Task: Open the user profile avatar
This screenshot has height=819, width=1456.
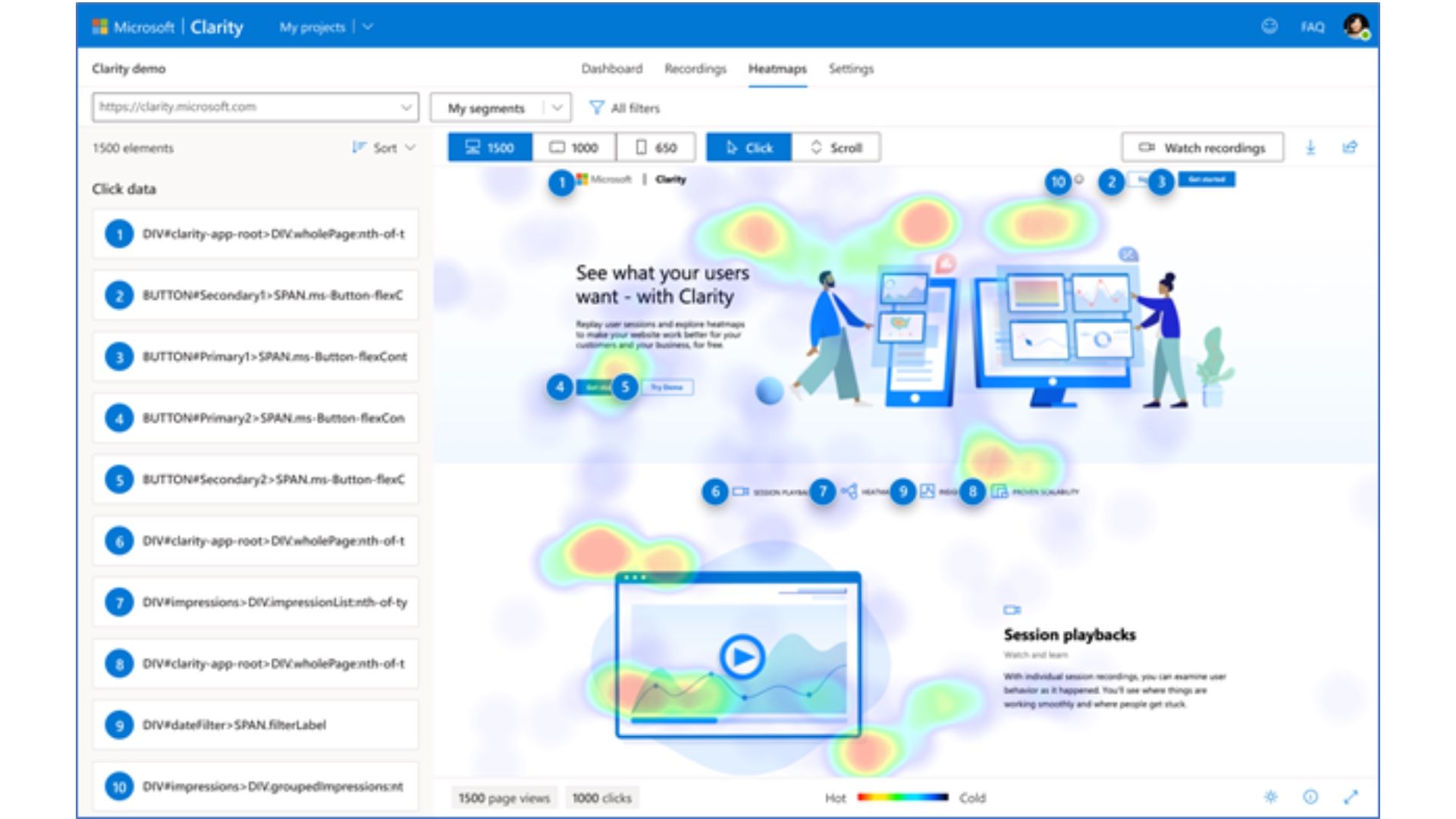Action: (1357, 27)
